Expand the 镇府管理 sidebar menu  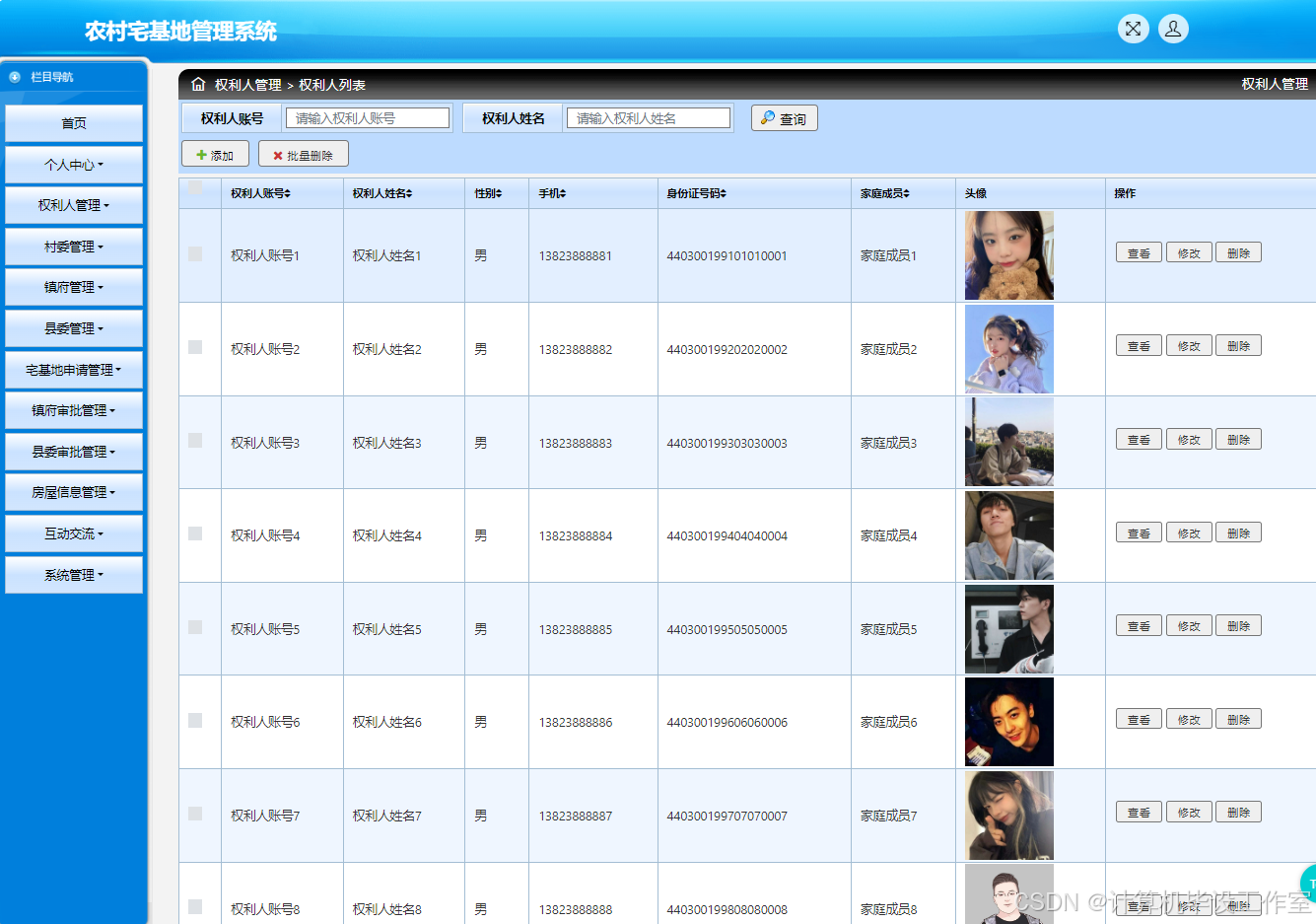coord(74,287)
